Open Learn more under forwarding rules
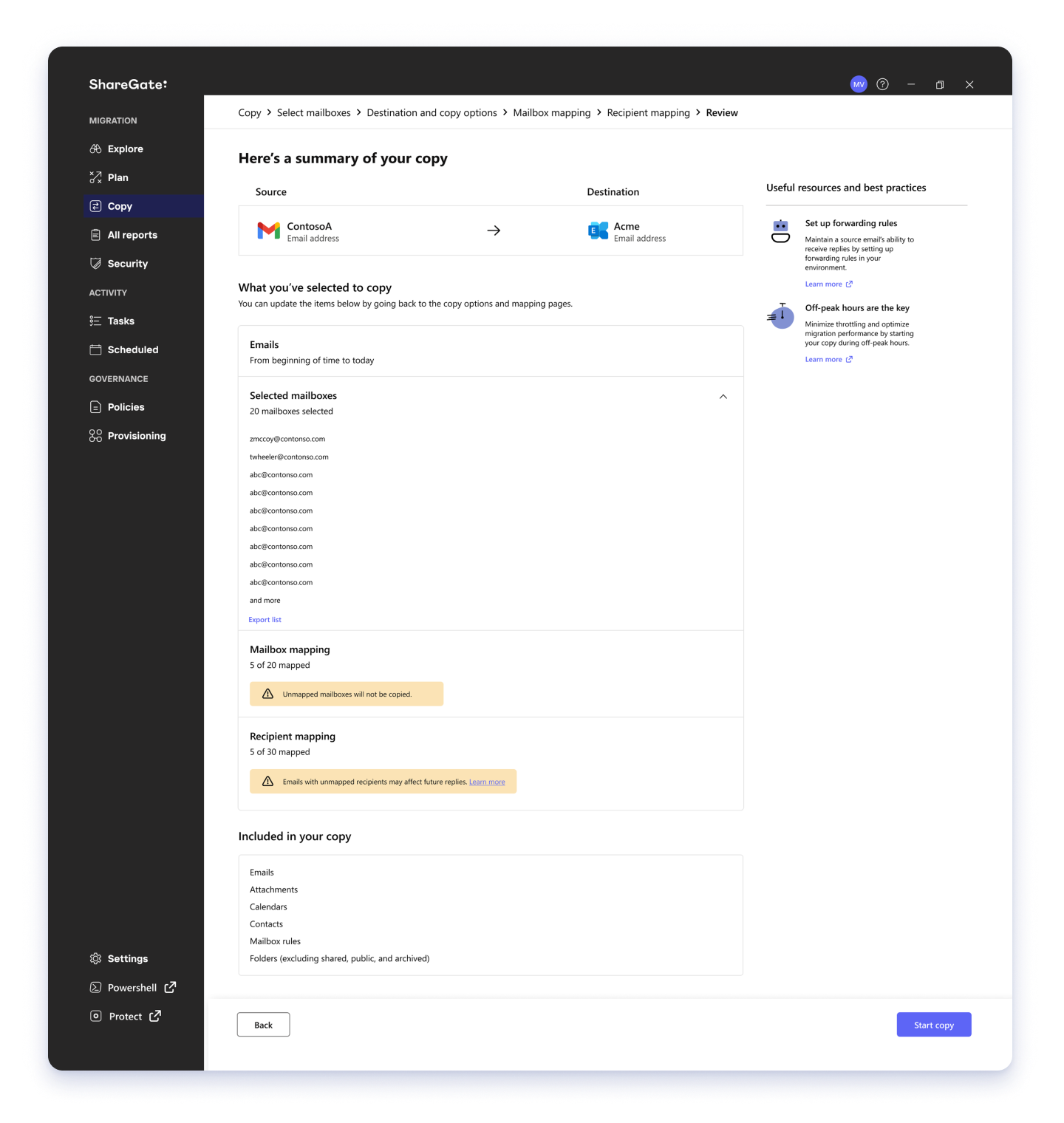The height and width of the screenshot is (1123, 1064). 828,284
